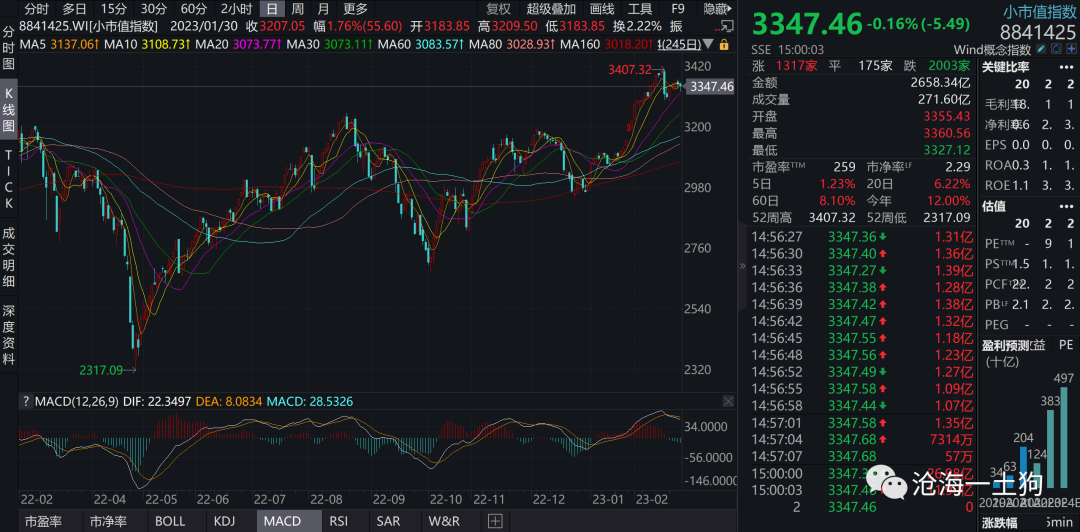Click the 盈利预测 section header
1080x532 pixels.
click(x=1005, y=345)
